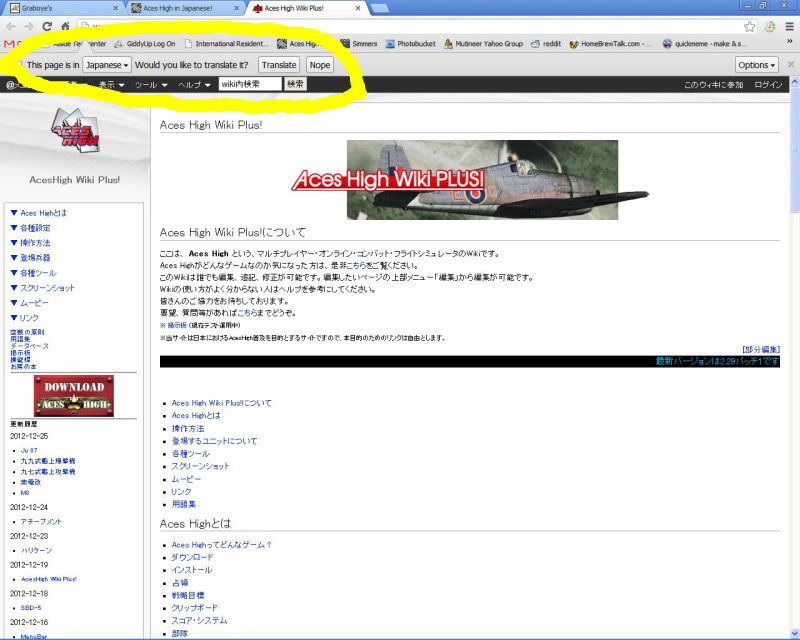Image resolution: width=800 pixels, height=640 pixels.
Task: Open the quickmeme bookmark
Action: (x=705, y=44)
